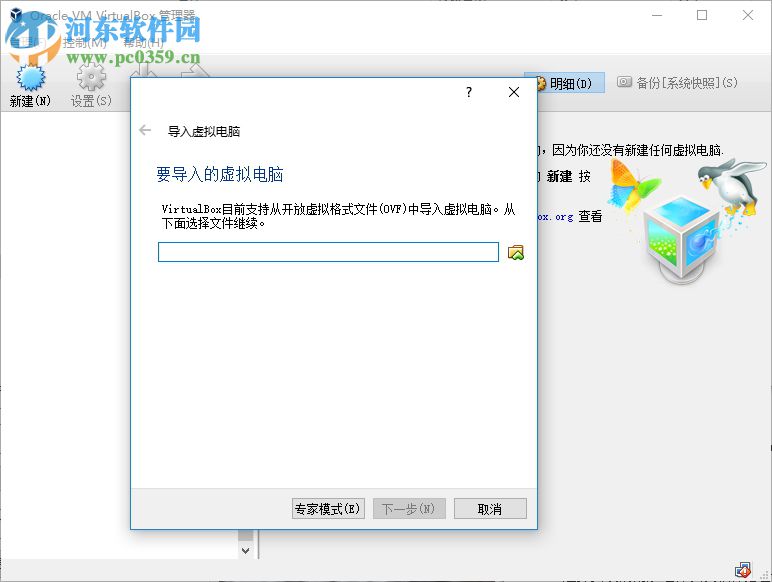Switch to the Snapshots (备份[系统快照]) tab
The image size is (772, 582).
point(678,83)
